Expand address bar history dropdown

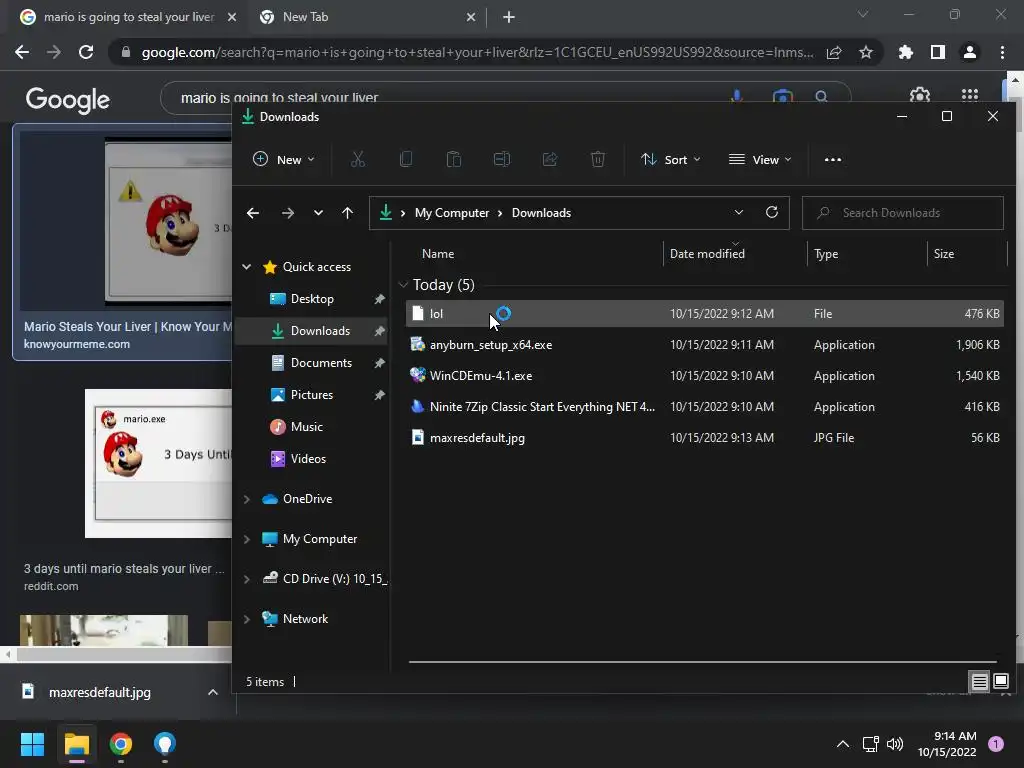[739, 212]
